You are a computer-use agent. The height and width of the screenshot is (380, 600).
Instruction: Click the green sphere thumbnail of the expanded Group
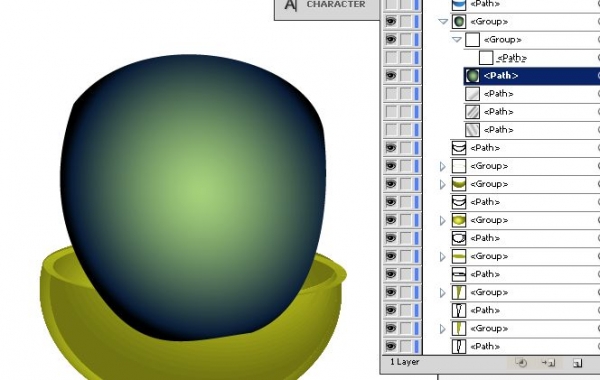459,21
